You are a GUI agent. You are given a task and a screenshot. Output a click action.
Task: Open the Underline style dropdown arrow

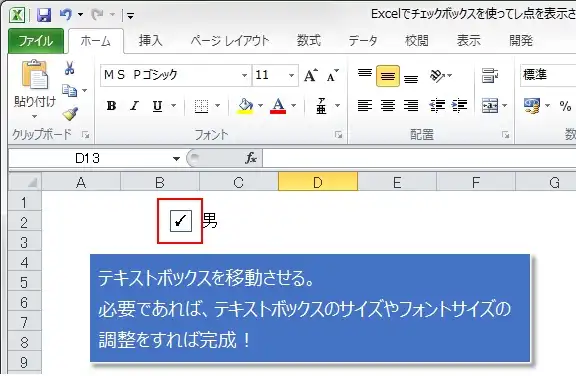[173, 106]
